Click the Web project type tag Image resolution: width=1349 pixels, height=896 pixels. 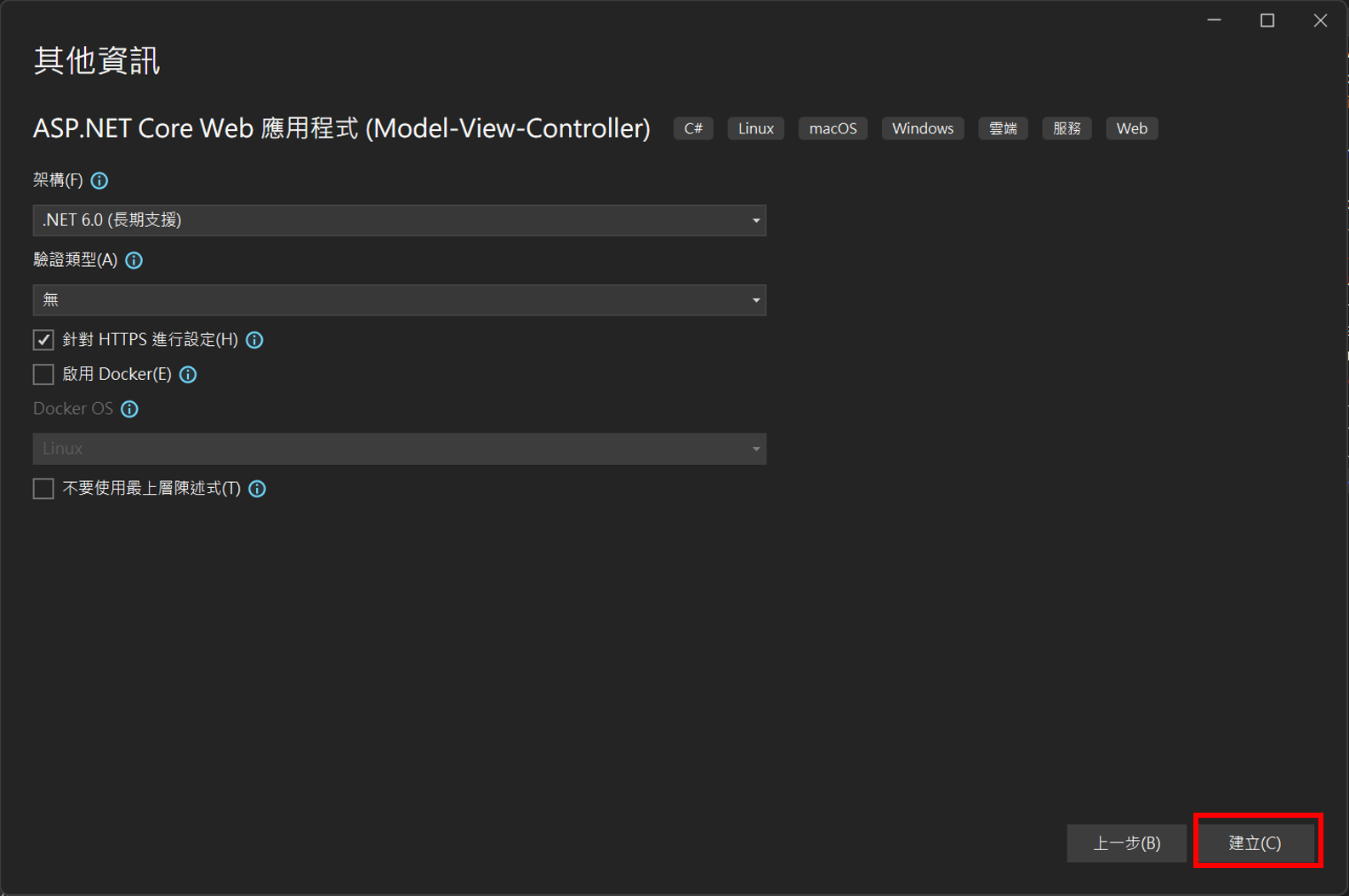1131,128
